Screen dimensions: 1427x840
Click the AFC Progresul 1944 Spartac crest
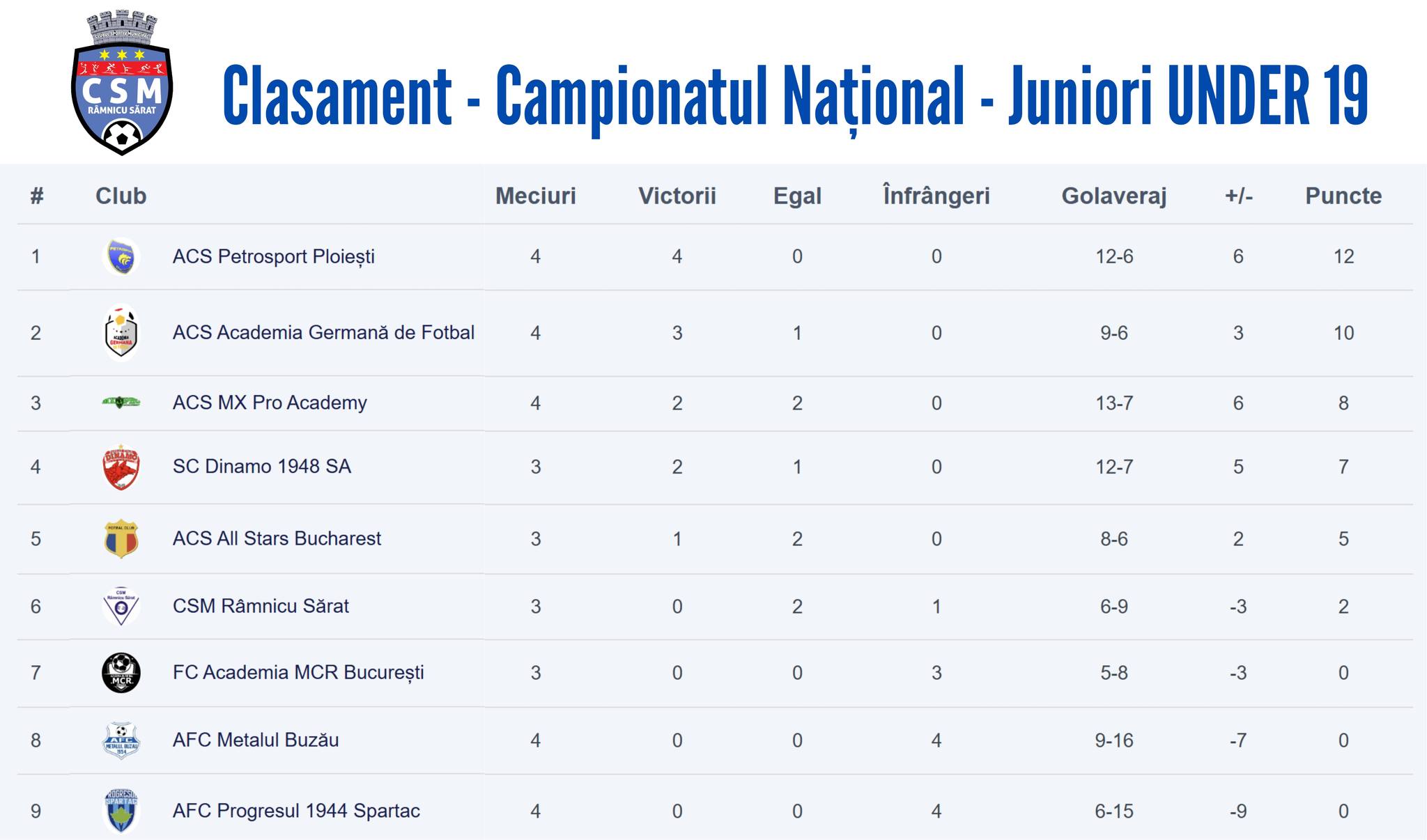(121, 811)
